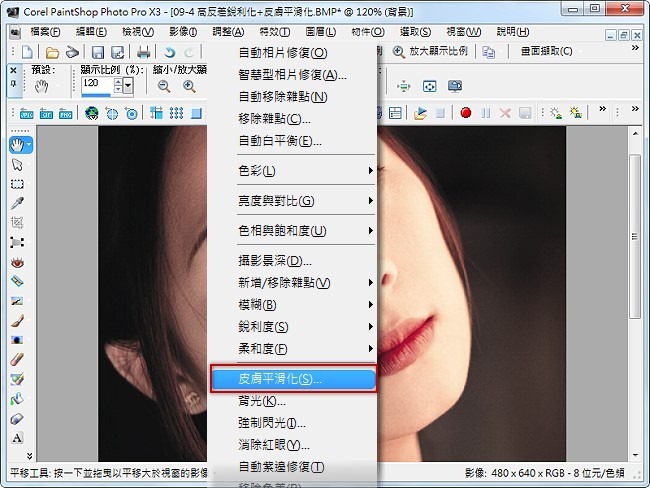Click the red script record button
Viewport: 650px width, 488px height.
coord(466,113)
